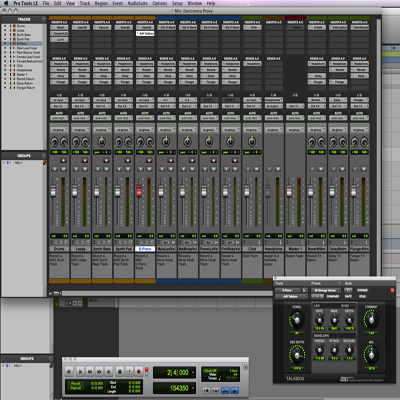Open the AIR Talkbox insert on E-Piano

145,33
